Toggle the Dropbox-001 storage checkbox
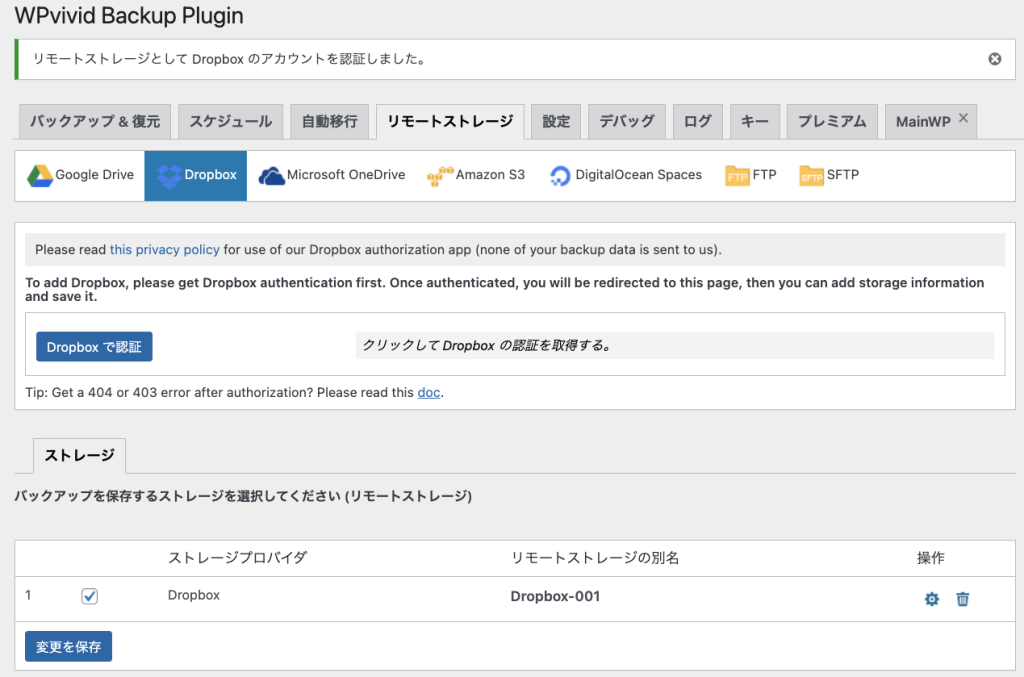 (89, 595)
